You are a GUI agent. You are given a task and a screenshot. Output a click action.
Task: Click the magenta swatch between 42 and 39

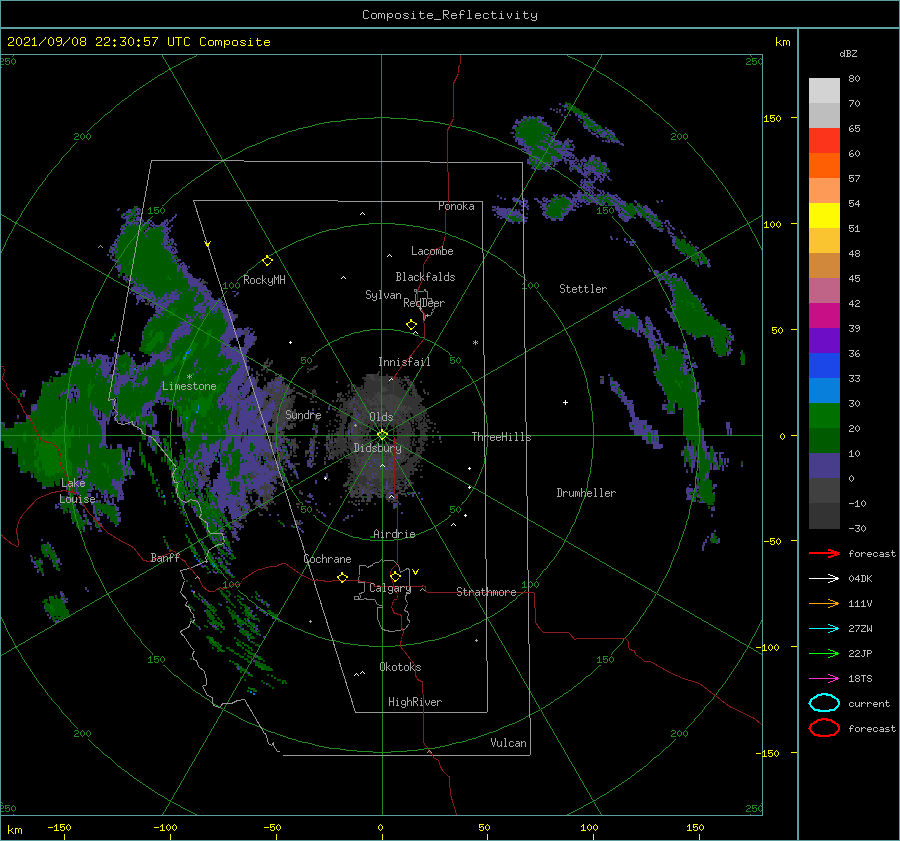coord(824,316)
